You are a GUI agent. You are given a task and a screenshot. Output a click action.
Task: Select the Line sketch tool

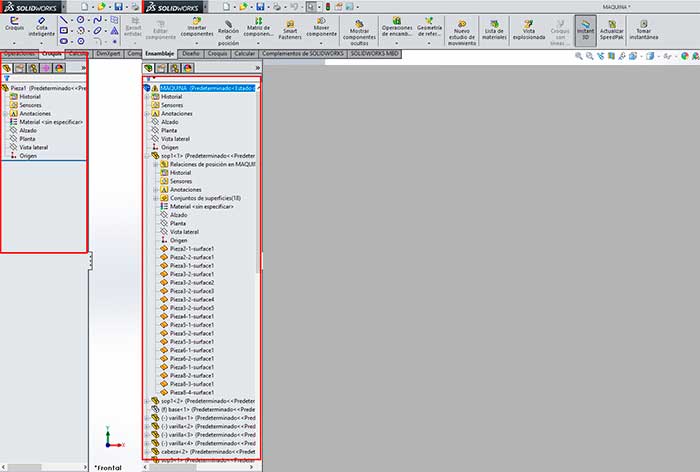(x=64, y=20)
